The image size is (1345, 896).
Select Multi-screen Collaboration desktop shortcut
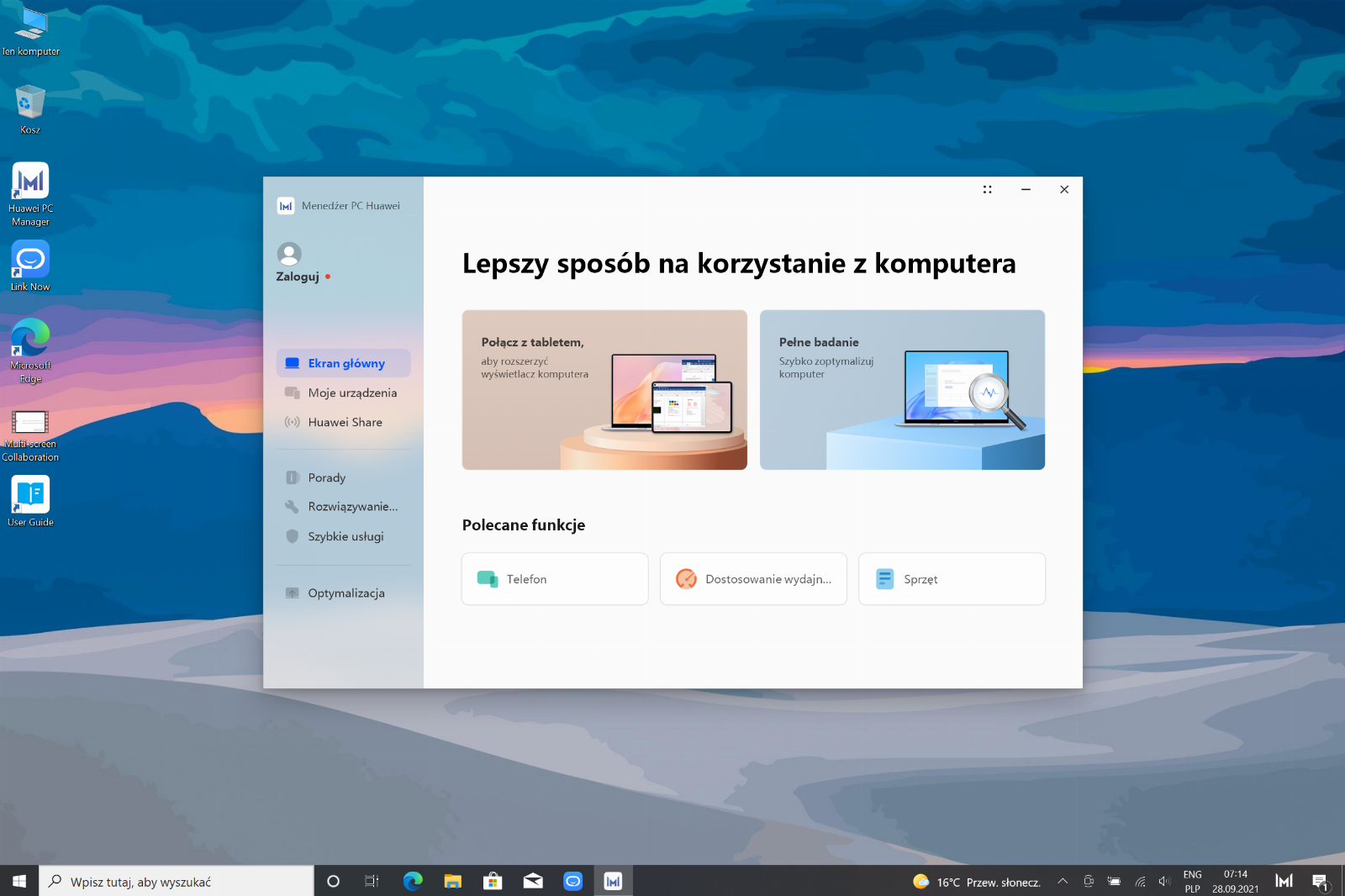[x=30, y=435]
